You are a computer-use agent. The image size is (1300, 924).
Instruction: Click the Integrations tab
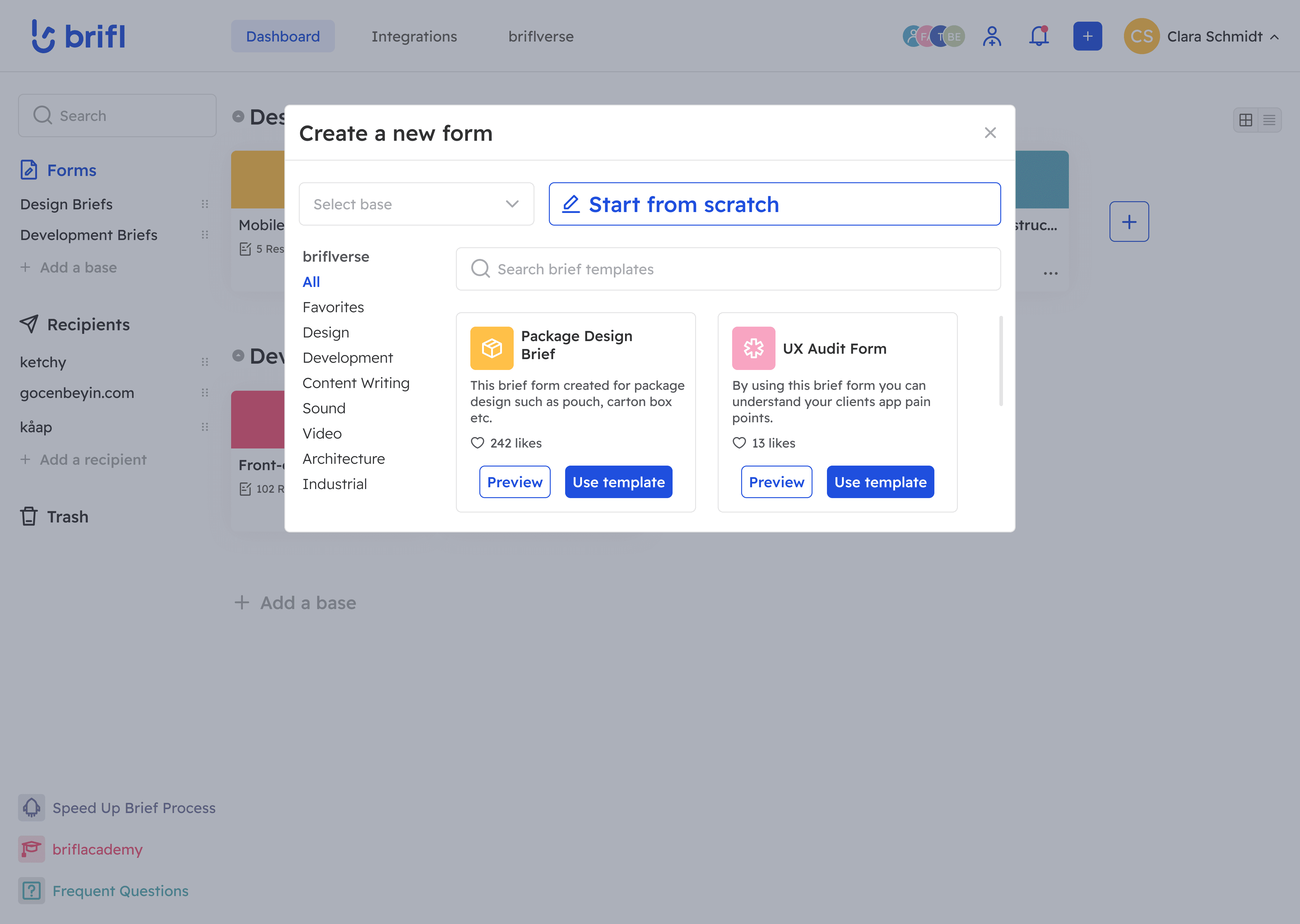pos(414,36)
